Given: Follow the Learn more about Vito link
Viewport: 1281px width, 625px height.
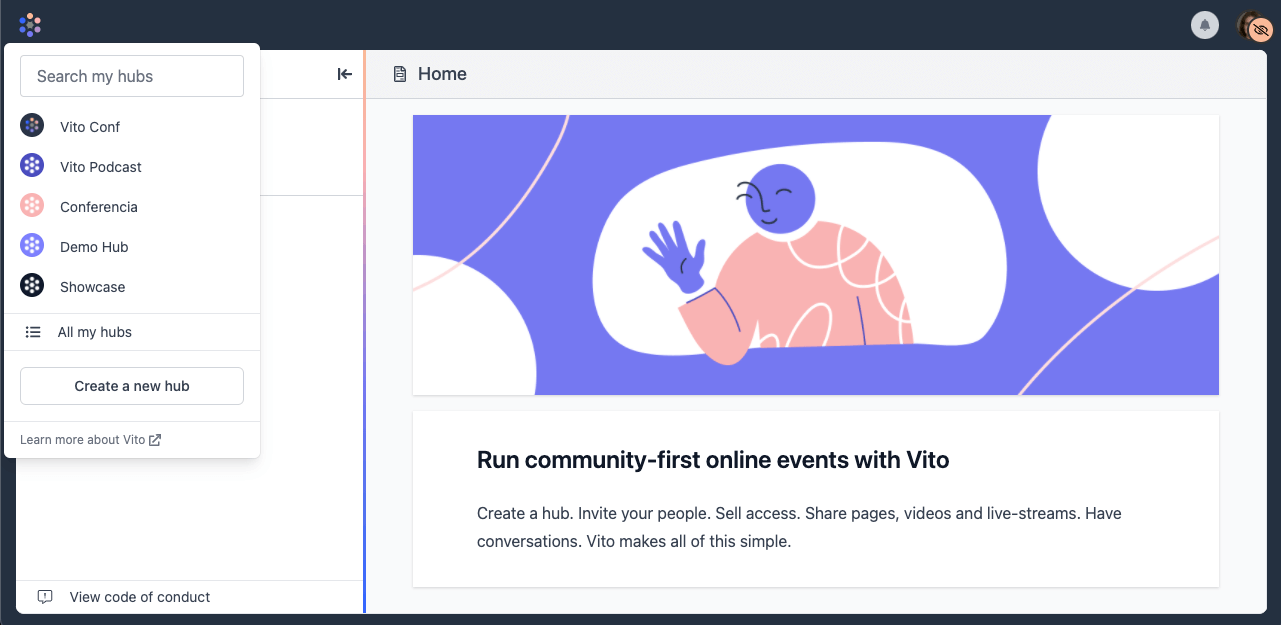Looking at the screenshot, I should click(90, 440).
